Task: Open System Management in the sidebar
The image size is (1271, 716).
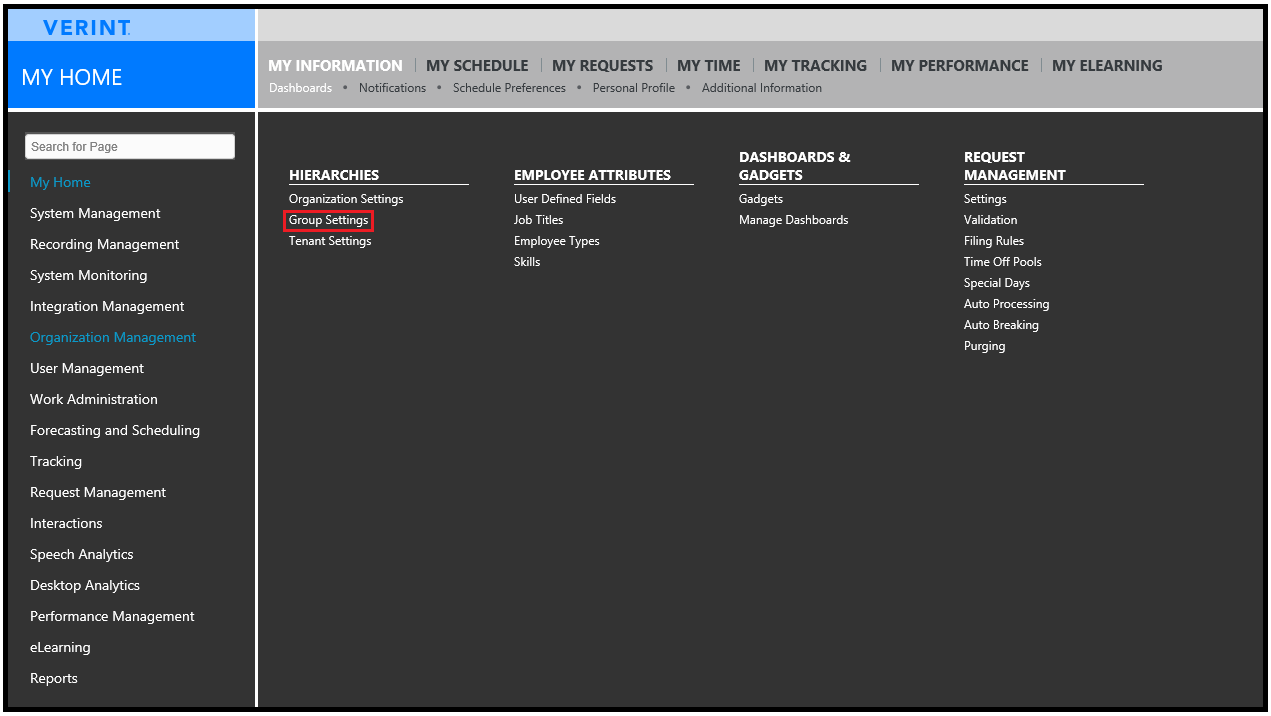Action: [x=95, y=213]
